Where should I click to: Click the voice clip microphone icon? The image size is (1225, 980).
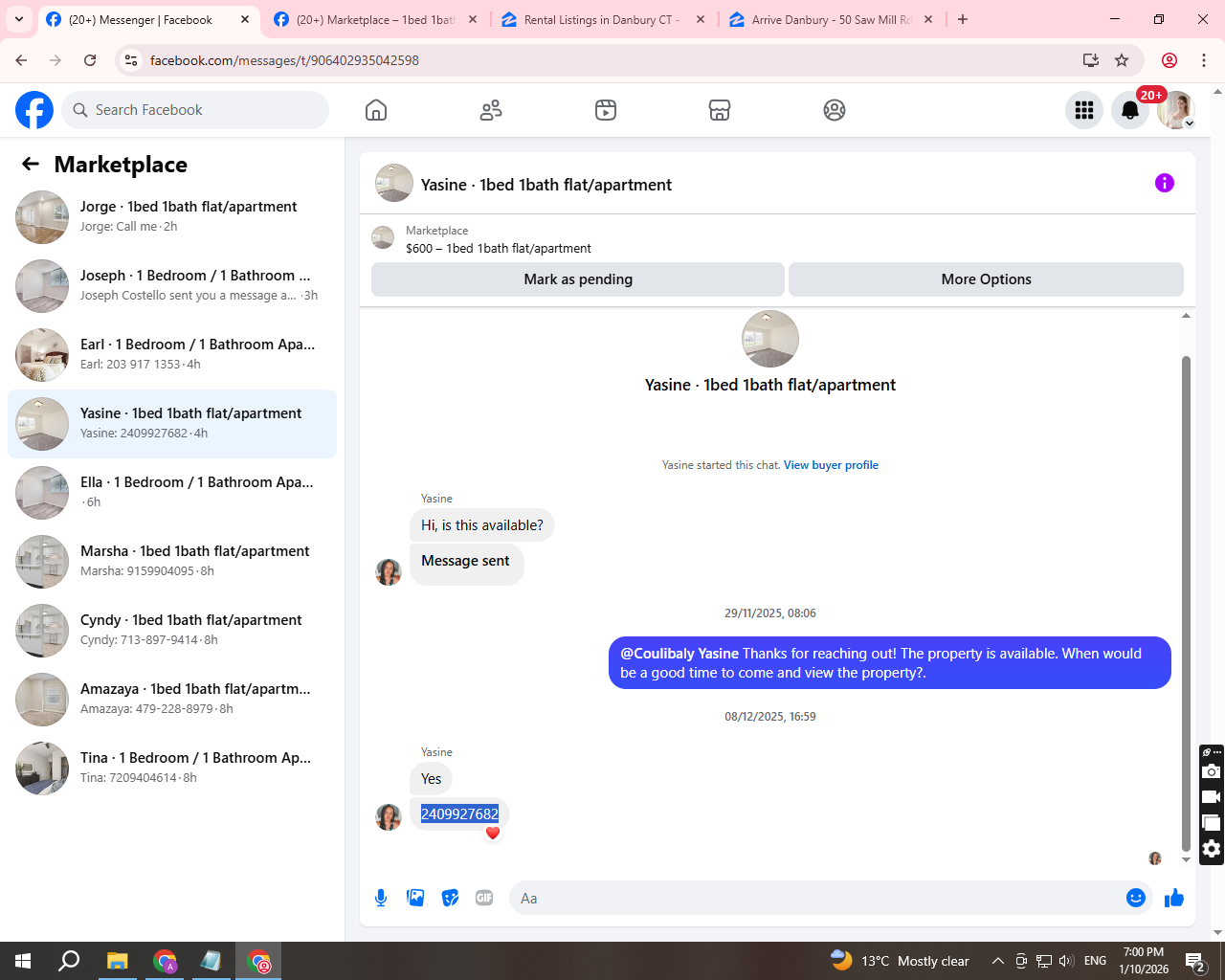coord(381,898)
